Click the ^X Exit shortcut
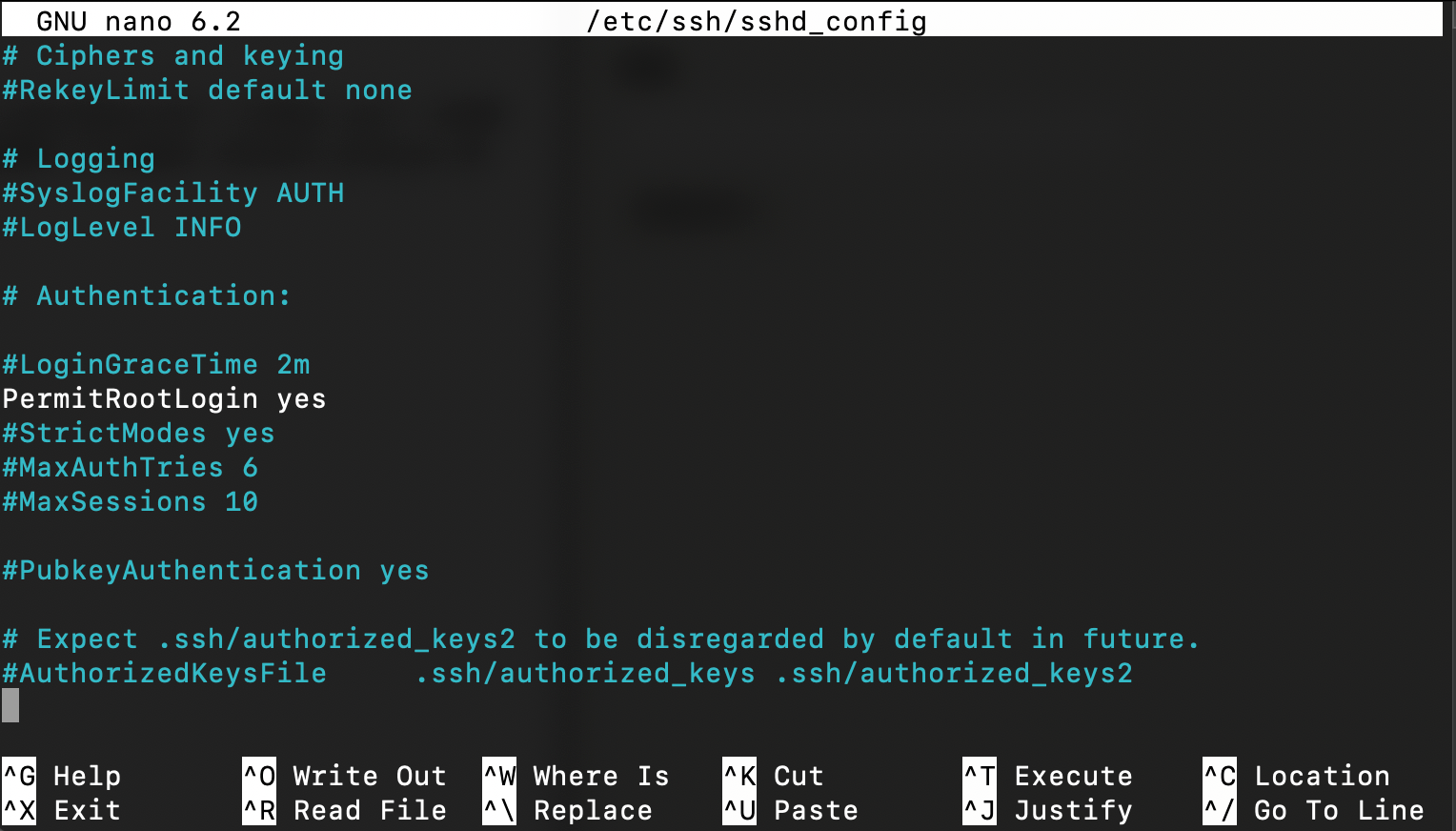Screen dimensions: 1456x831 [x=62, y=810]
